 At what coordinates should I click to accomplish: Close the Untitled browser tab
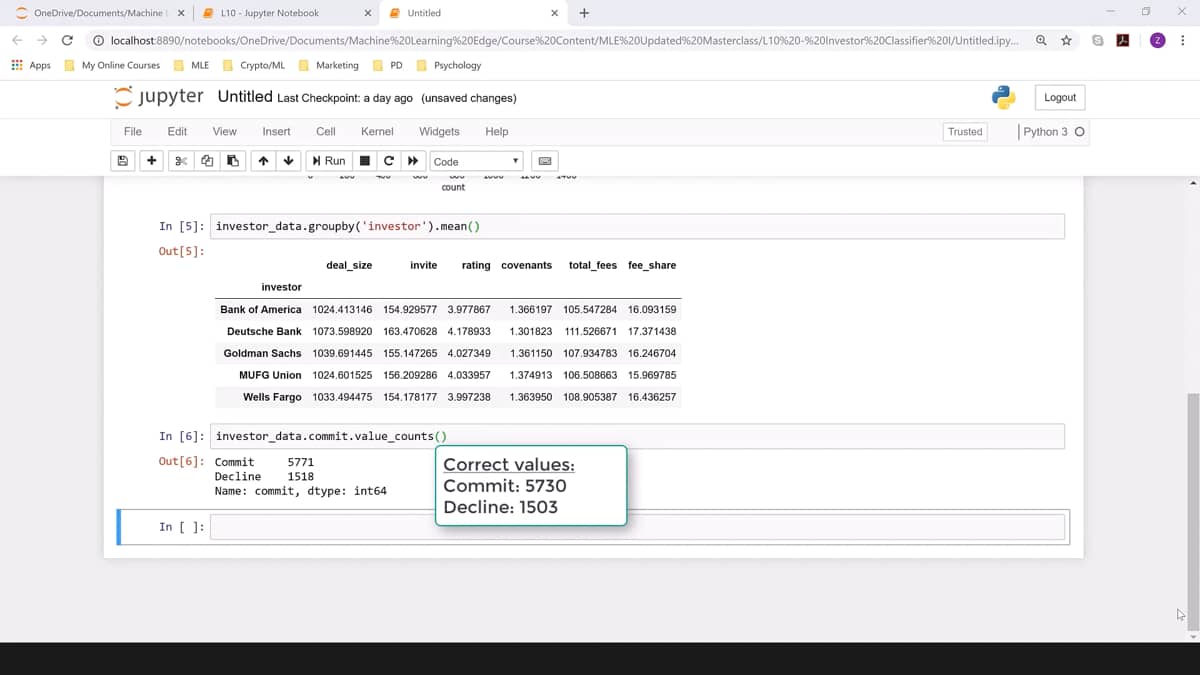[x=555, y=13]
